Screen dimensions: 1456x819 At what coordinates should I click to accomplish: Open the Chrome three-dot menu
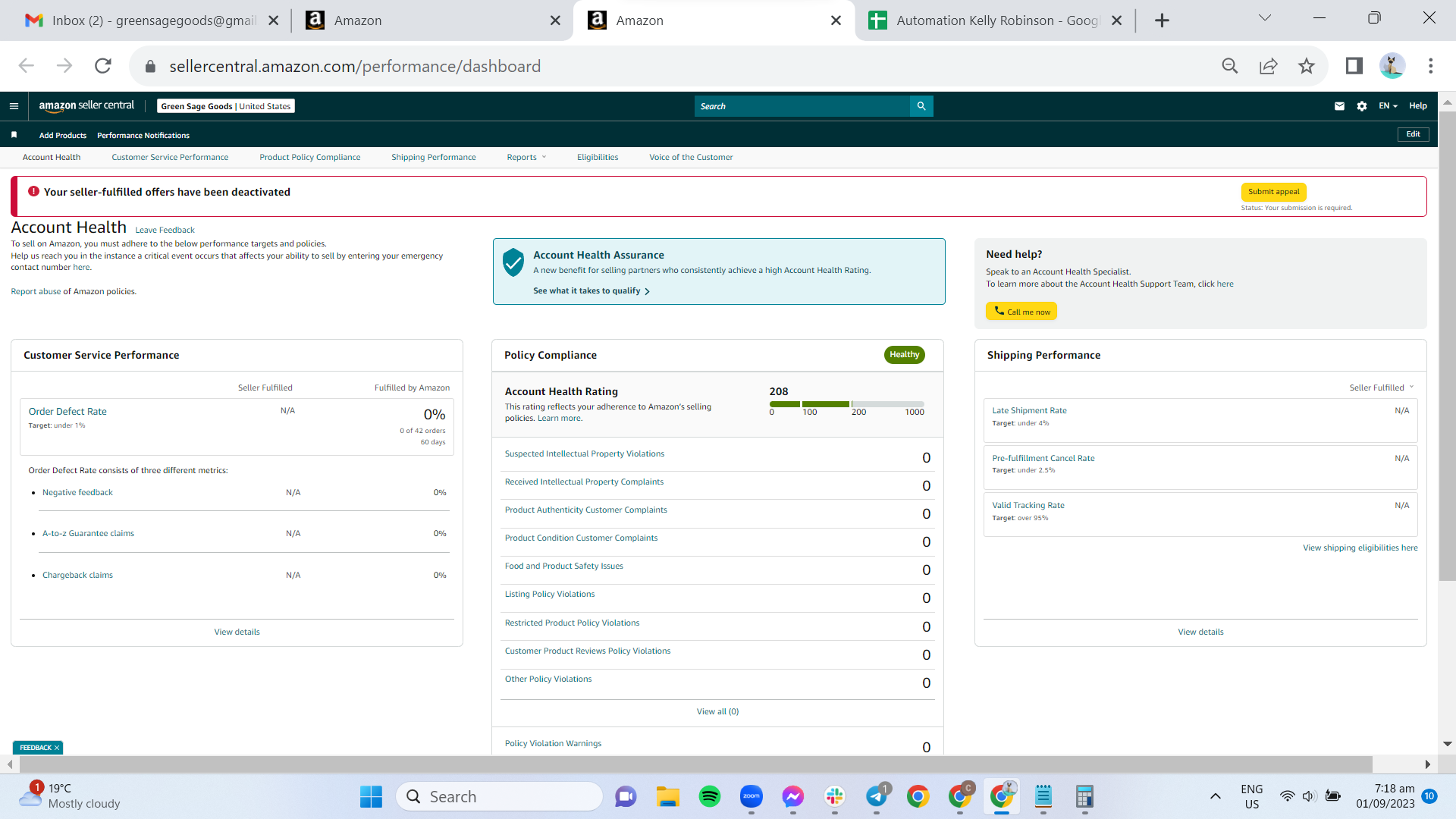pyautogui.click(x=1431, y=66)
